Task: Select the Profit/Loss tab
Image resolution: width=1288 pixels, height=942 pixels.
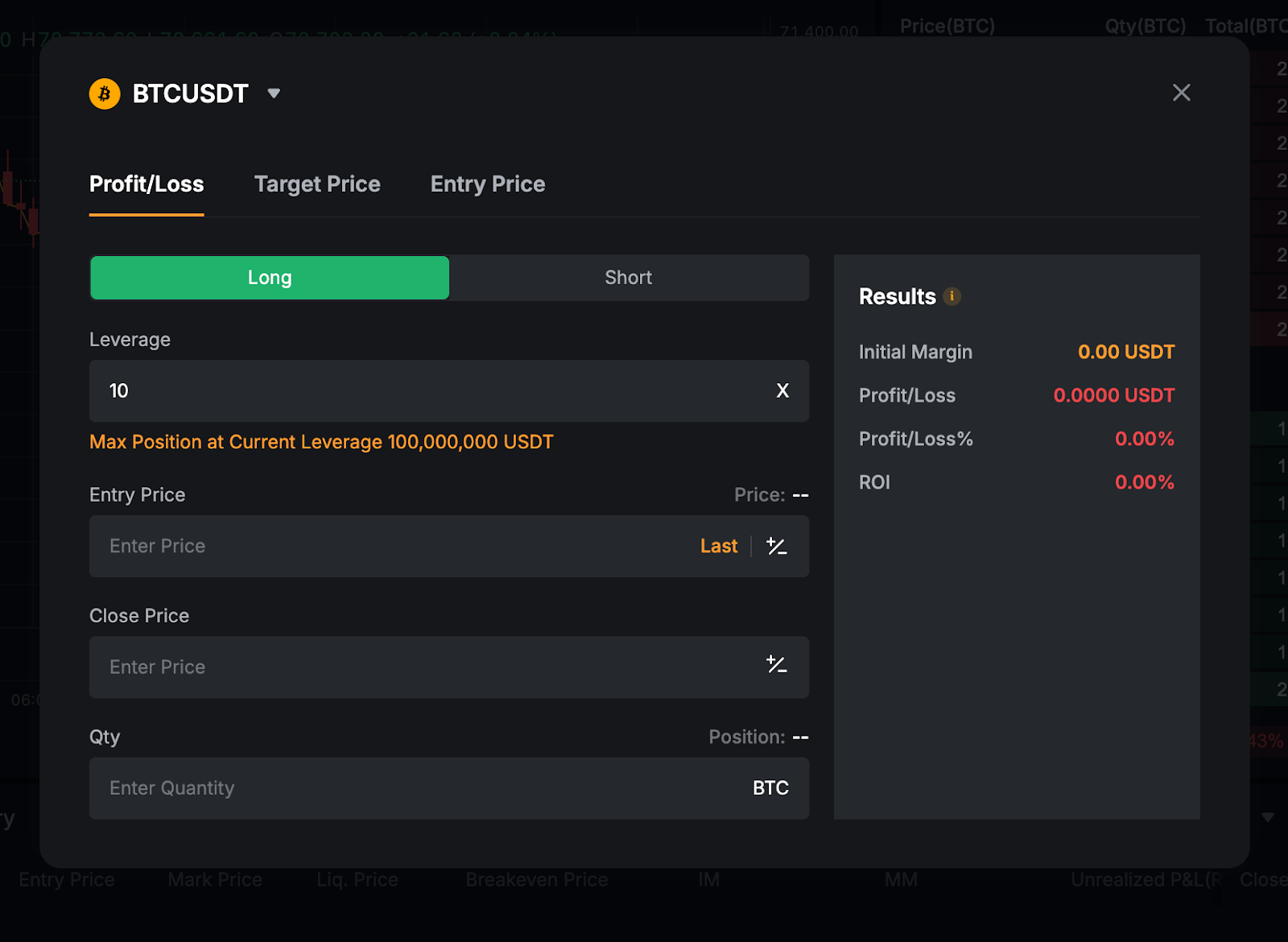Action: tap(147, 184)
